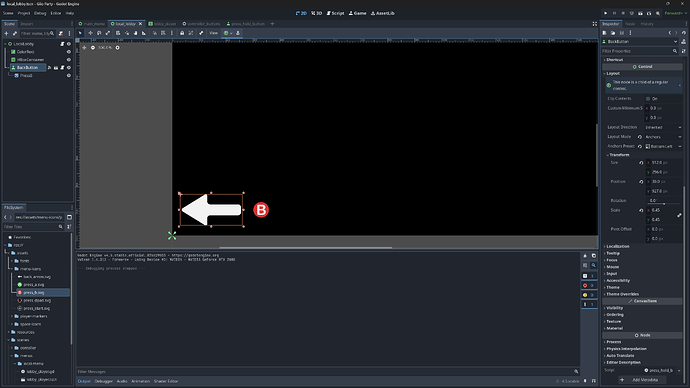Revert the Size property to default
Viewport: 690px width, 388px height.
[x=641, y=163]
